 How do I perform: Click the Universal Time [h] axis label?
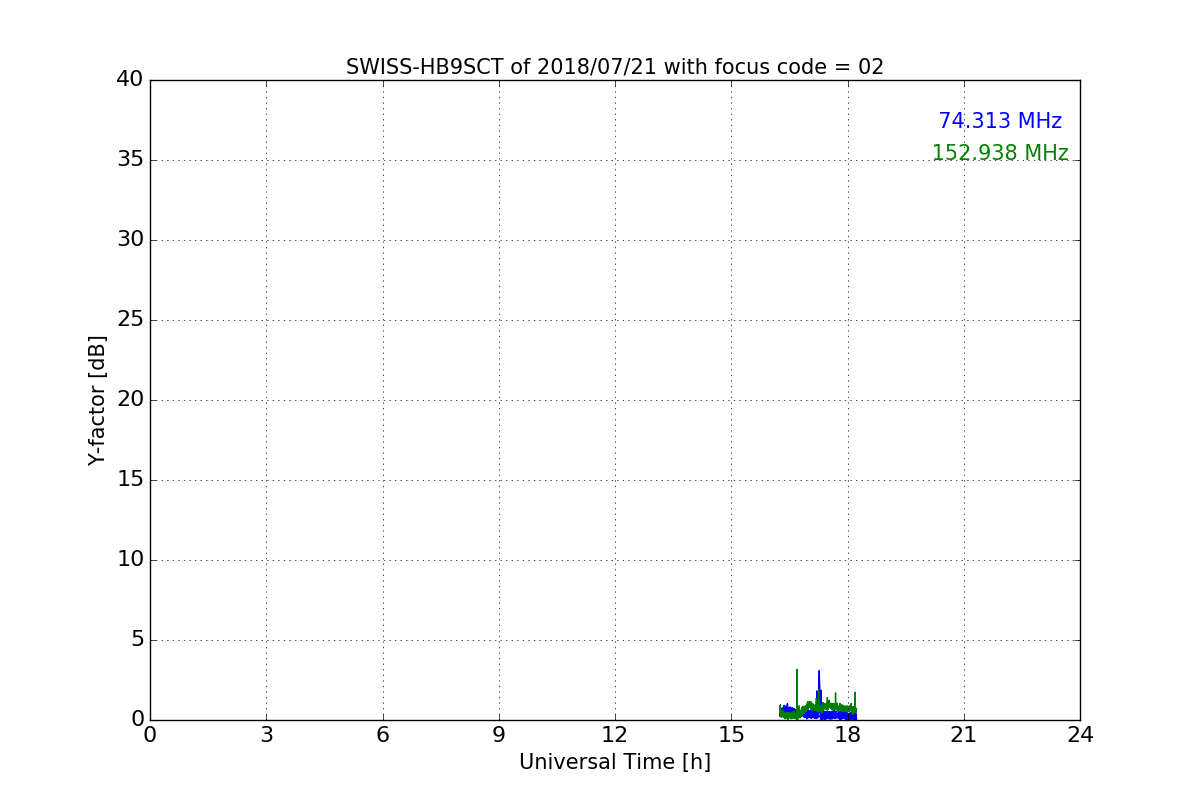coord(615,762)
